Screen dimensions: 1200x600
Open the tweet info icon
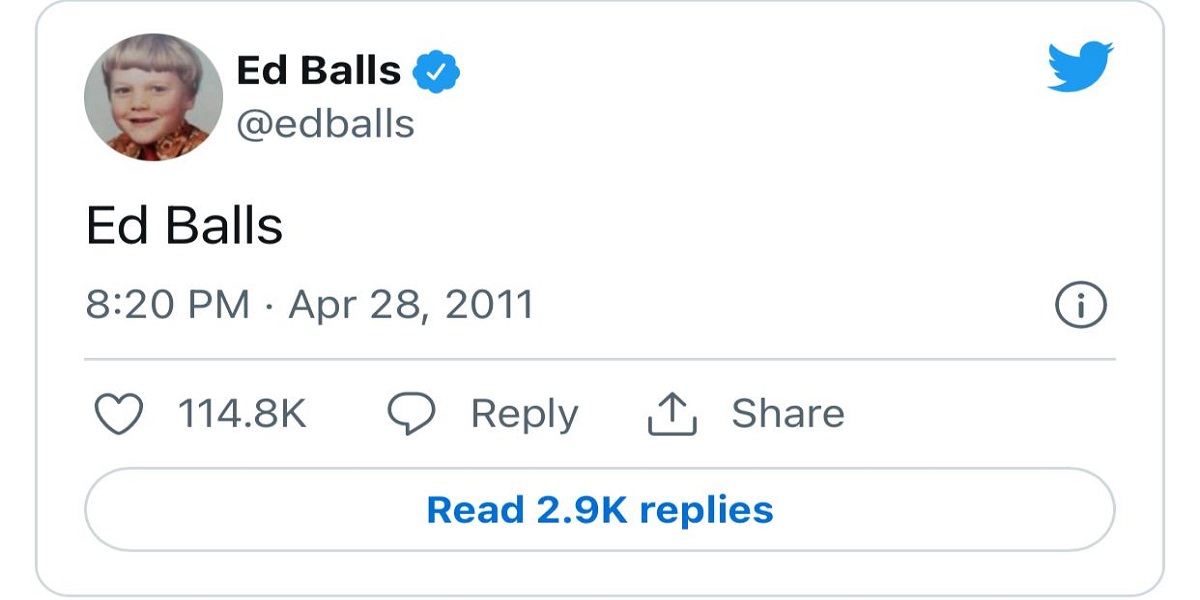(1081, 305)
